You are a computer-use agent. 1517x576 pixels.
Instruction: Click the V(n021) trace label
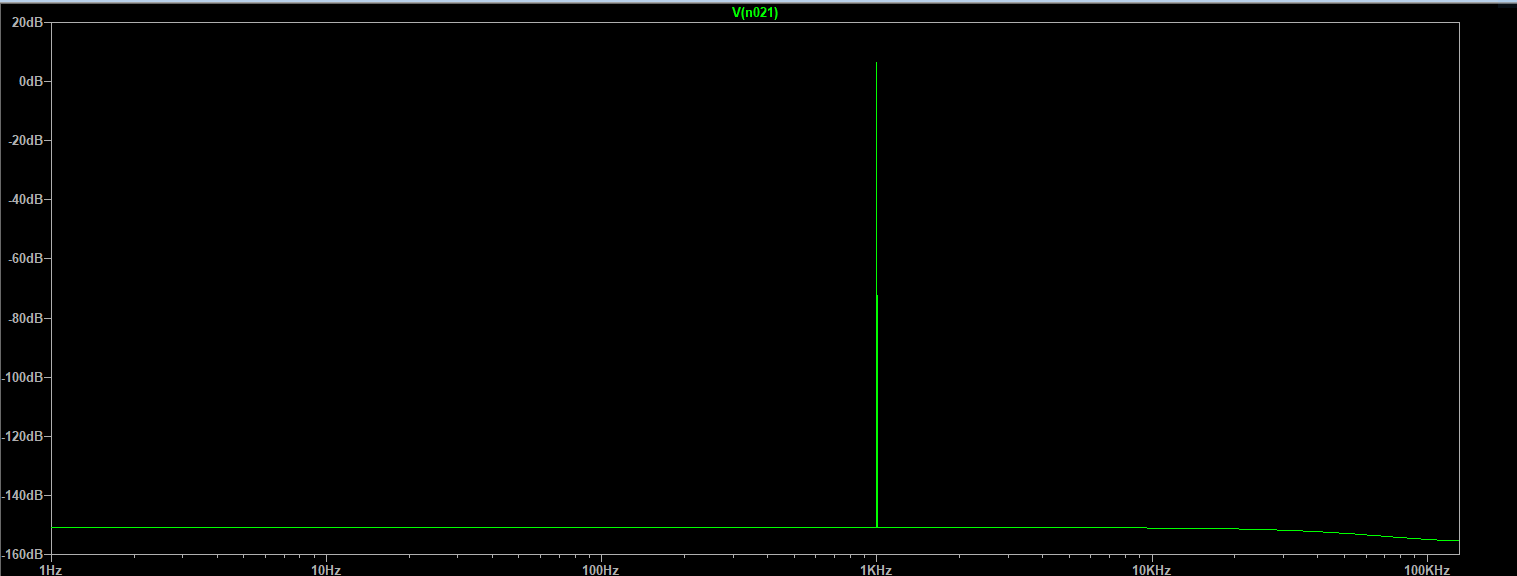755,13
